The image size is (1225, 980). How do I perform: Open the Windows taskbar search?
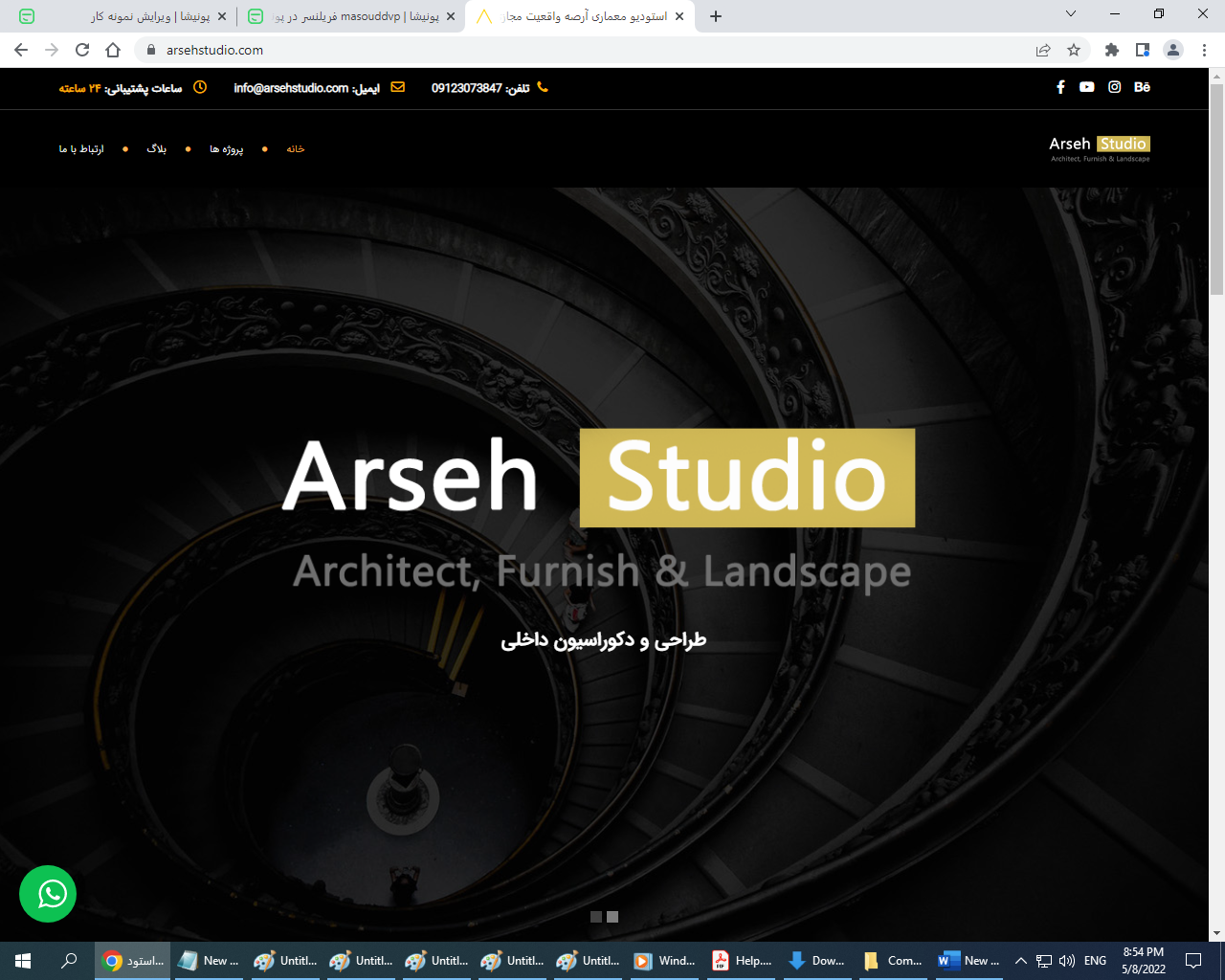point(69,961)
